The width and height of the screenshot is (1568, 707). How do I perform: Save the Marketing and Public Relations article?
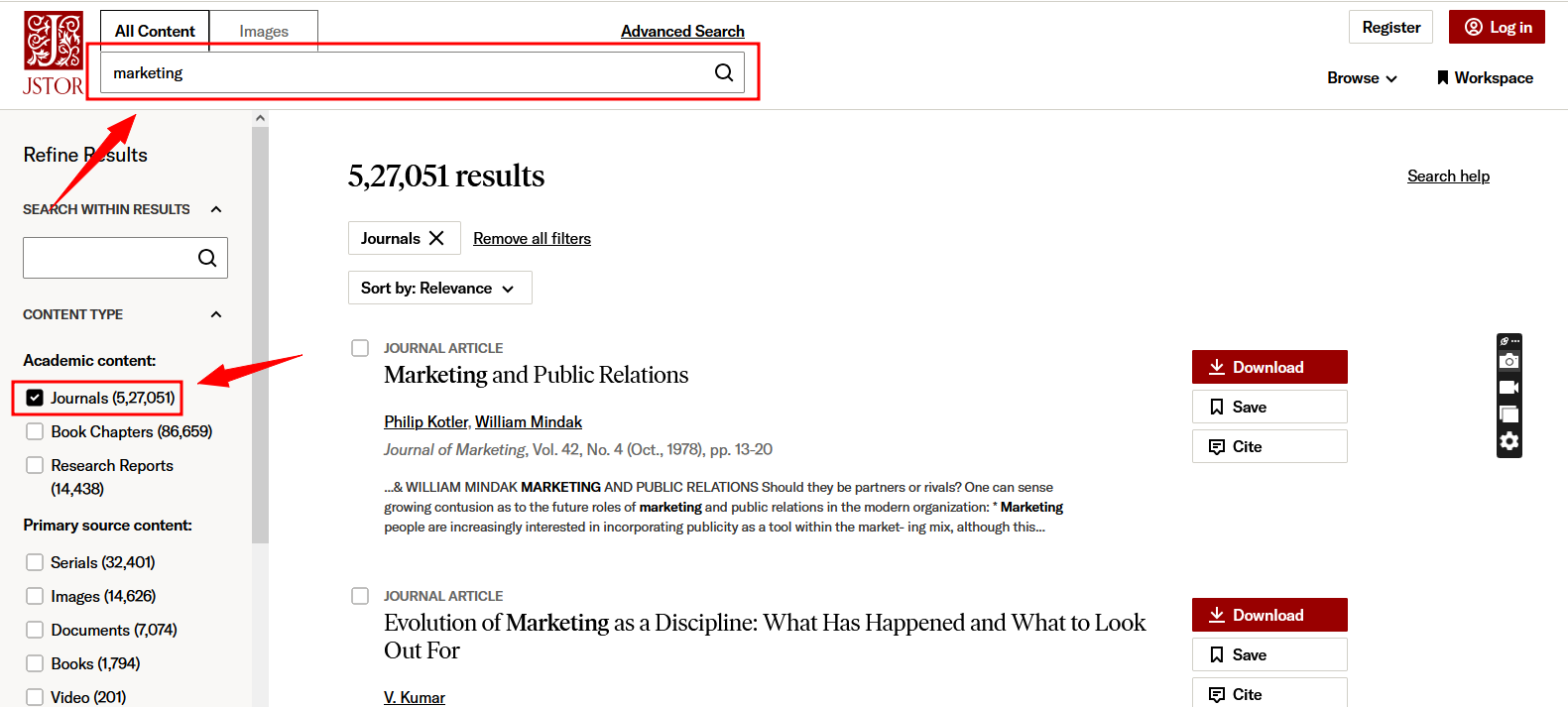(1268, 407)
